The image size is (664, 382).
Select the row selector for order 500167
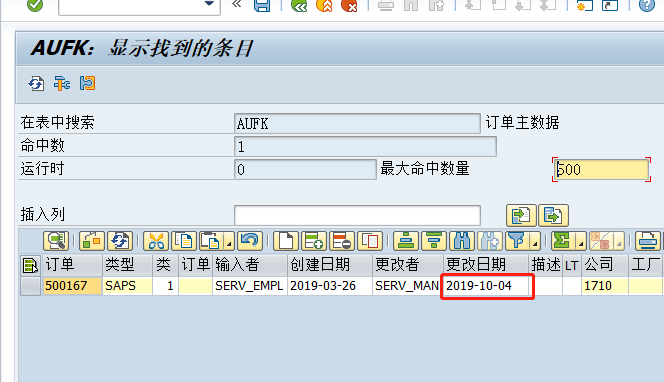(30, 286)
